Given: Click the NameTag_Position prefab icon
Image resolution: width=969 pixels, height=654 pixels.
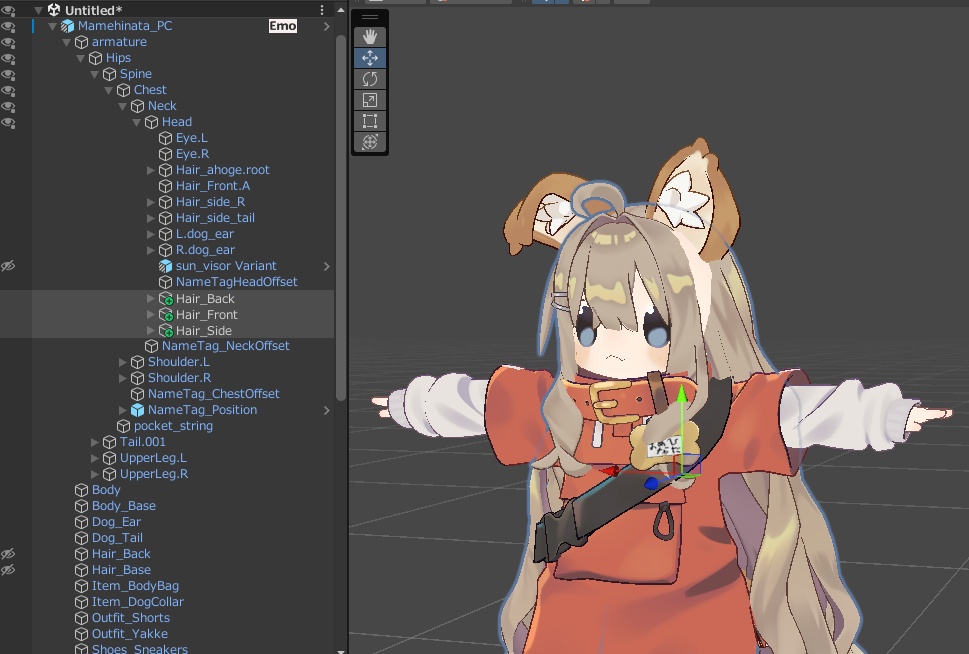Looking at the screenshot, I should click(x=137, y=410).
